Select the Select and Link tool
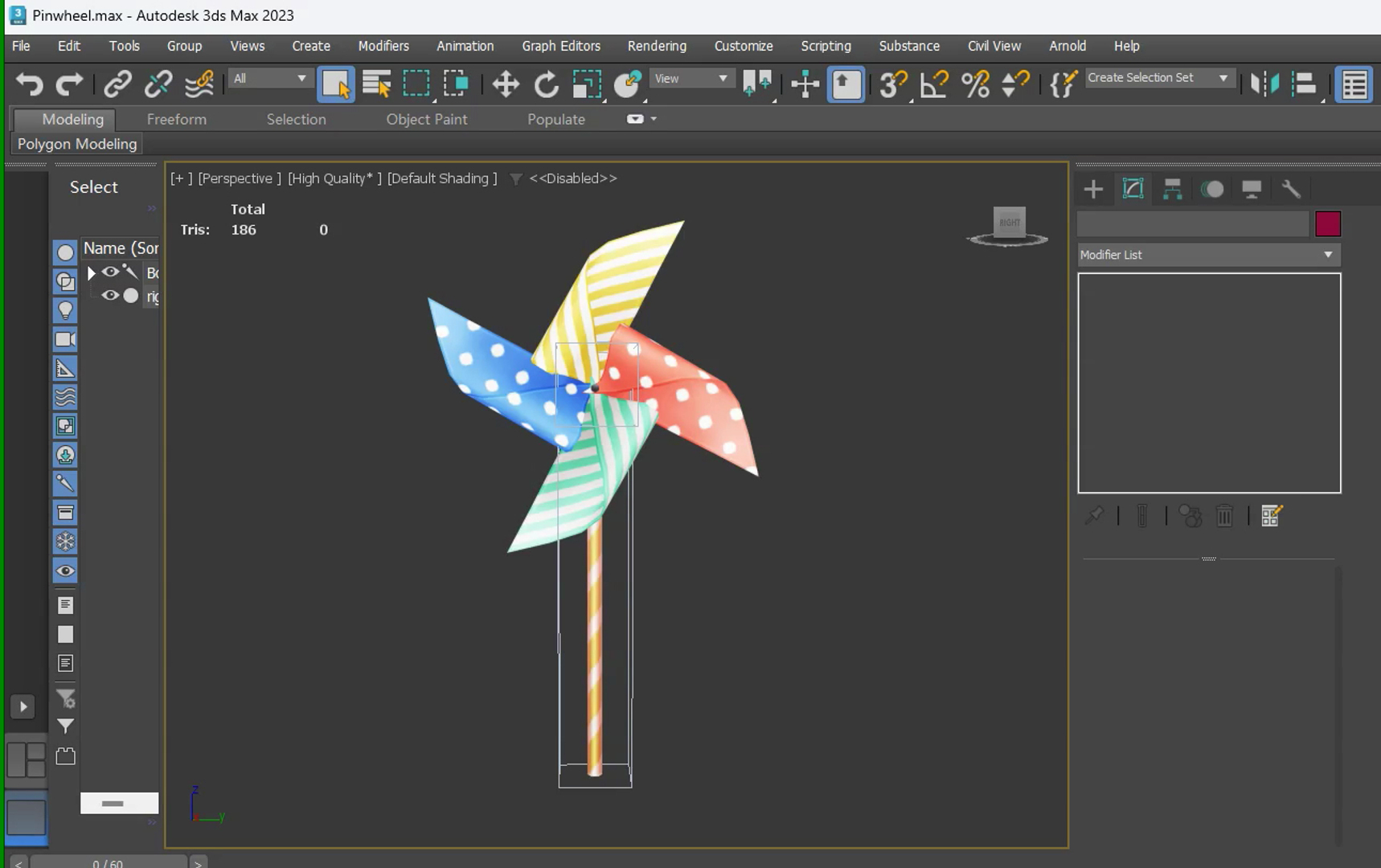This screenshot has height=868, width=1381. tap(118, 84)
